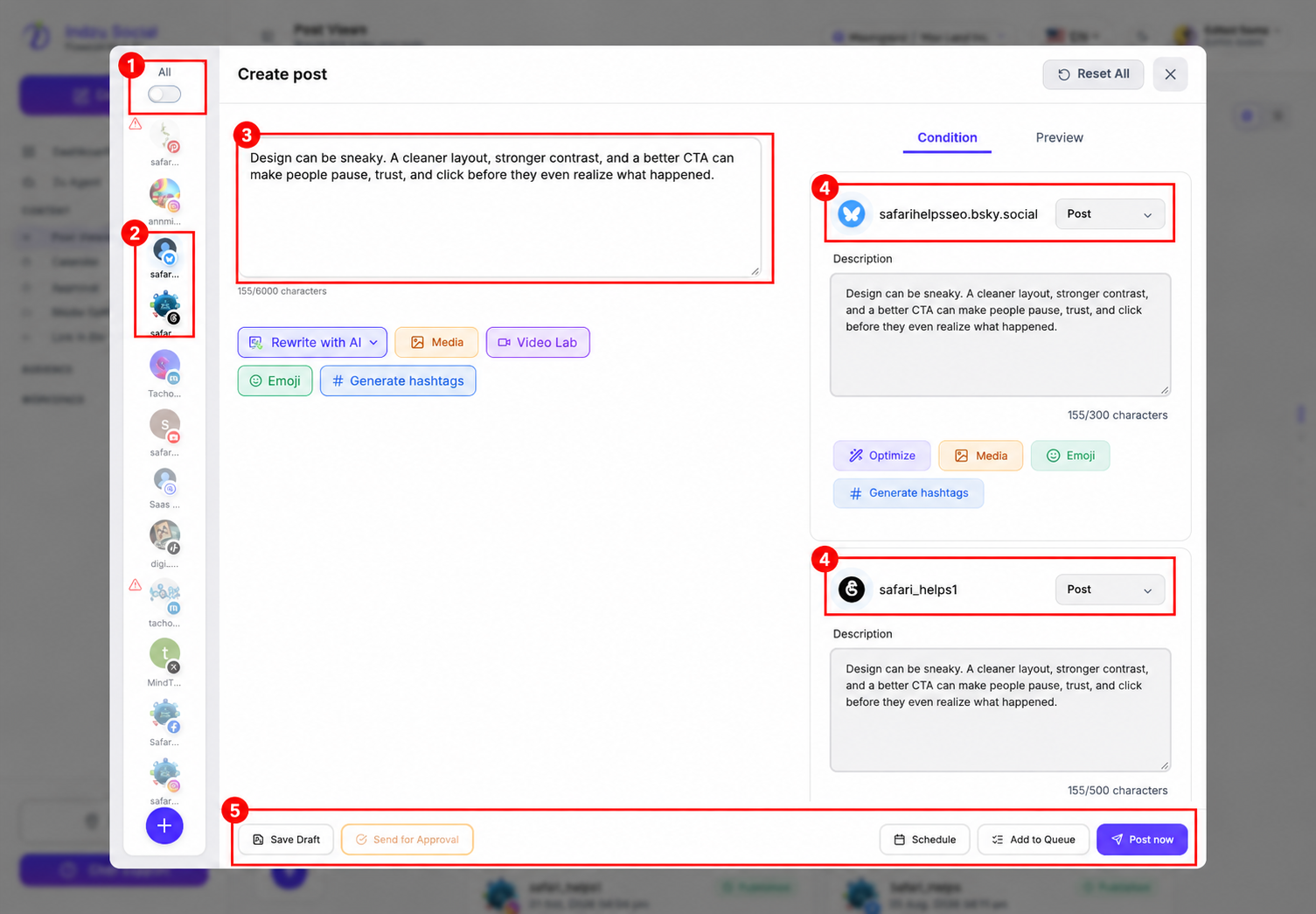Deselect the Threads safar... account avatar

[x=164, y=307]
